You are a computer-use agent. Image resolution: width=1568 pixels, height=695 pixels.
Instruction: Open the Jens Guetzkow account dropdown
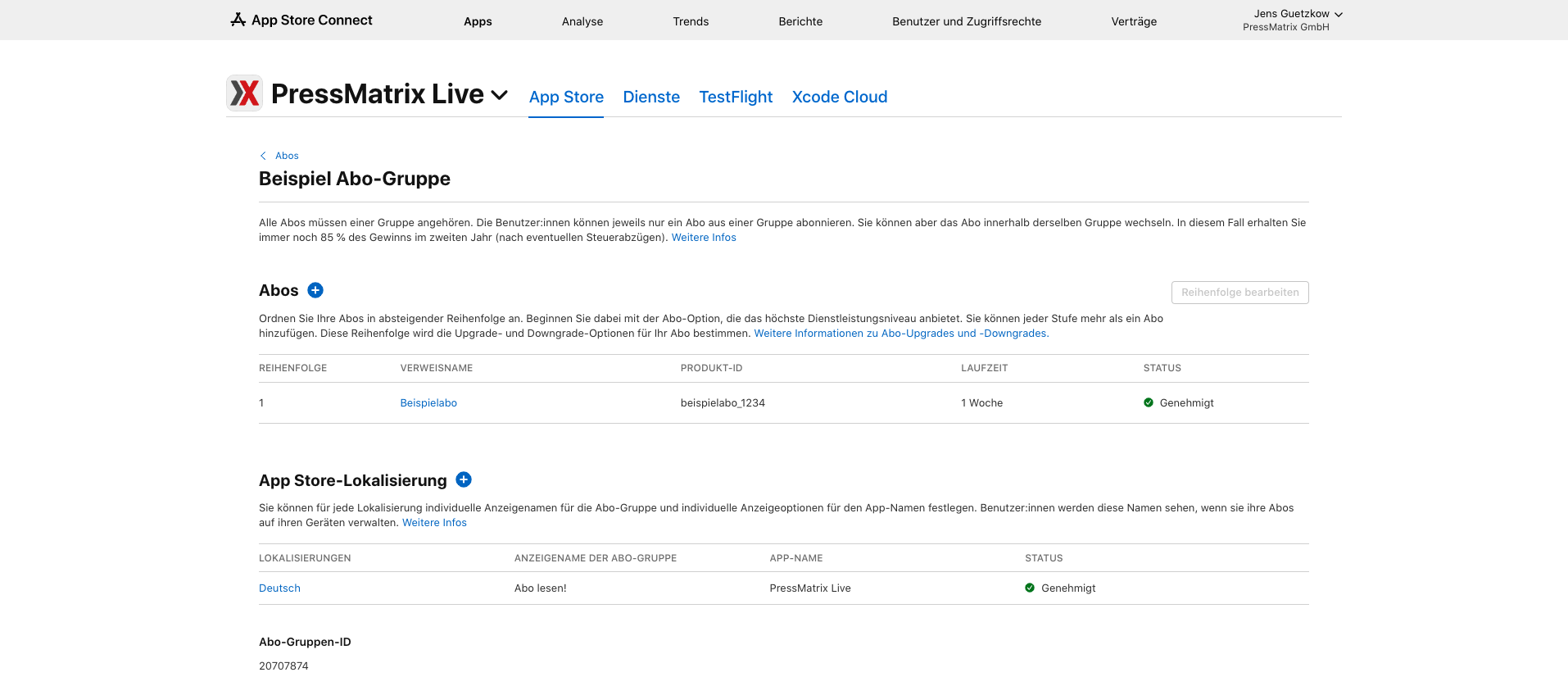[x=1298, y=14]
